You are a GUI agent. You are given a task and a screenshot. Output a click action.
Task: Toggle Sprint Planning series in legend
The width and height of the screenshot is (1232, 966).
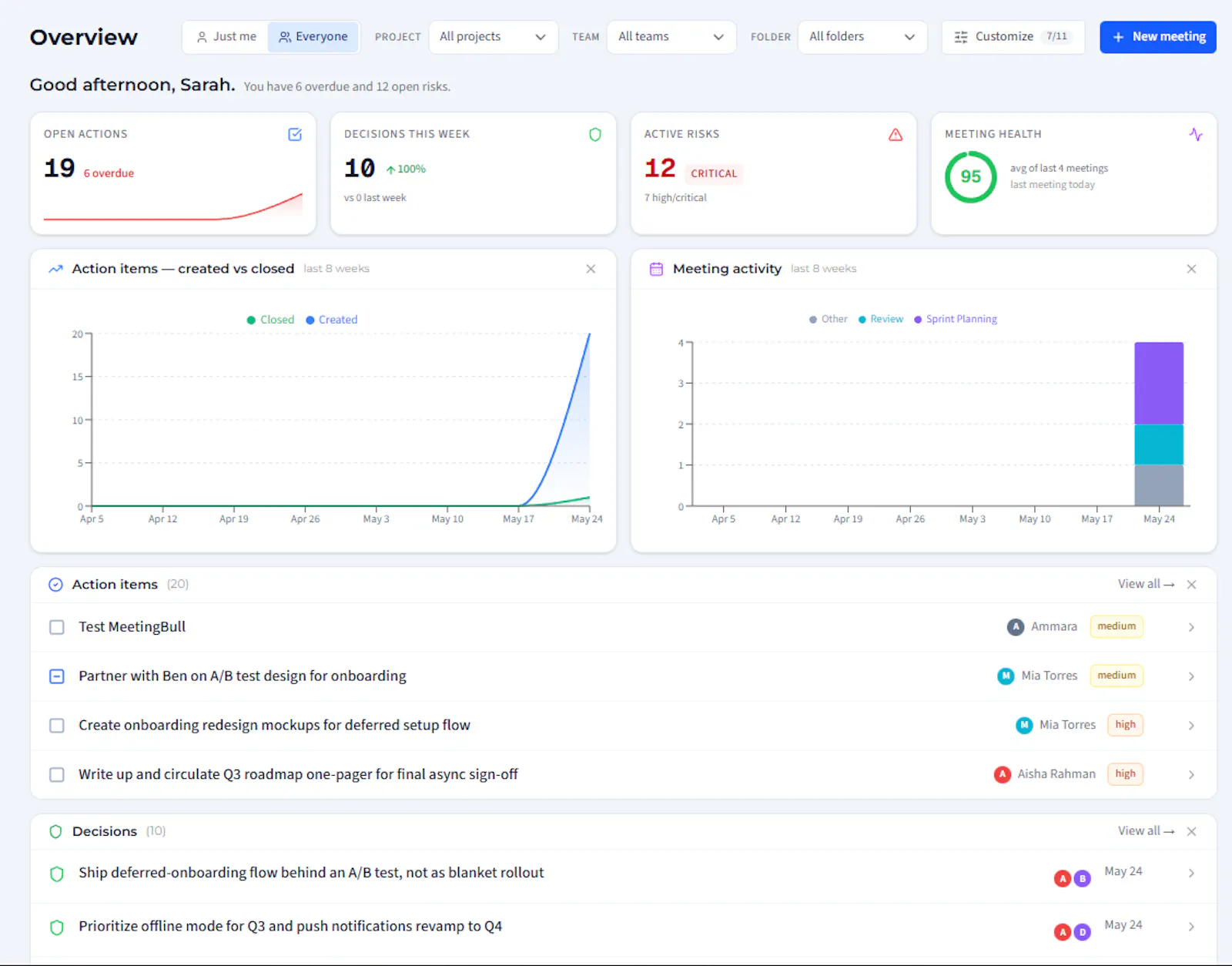point(956,319)
